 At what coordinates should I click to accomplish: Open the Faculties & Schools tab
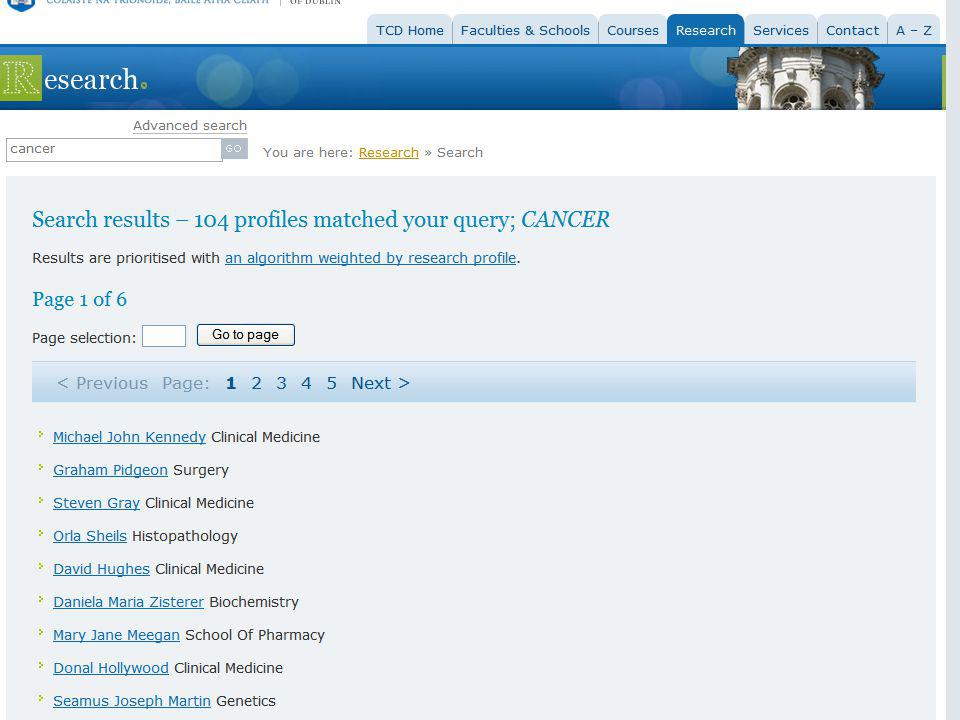(x=525, y=30)
